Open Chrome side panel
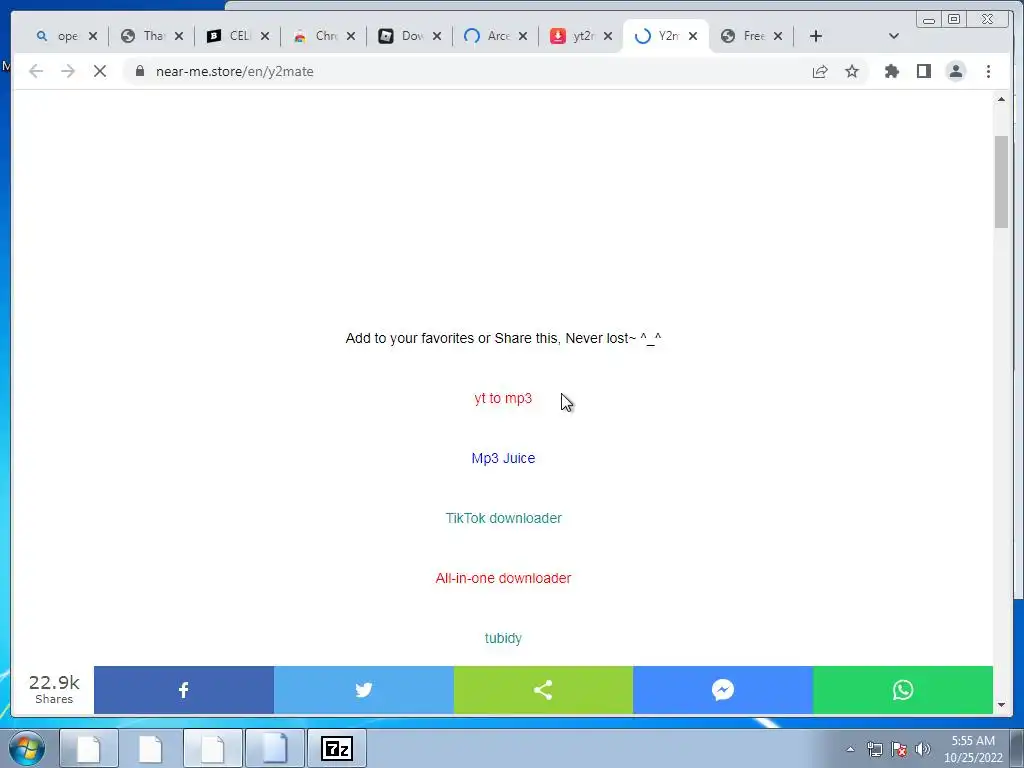Viewport: 1024px width, 768px height. tap(923, 71)
